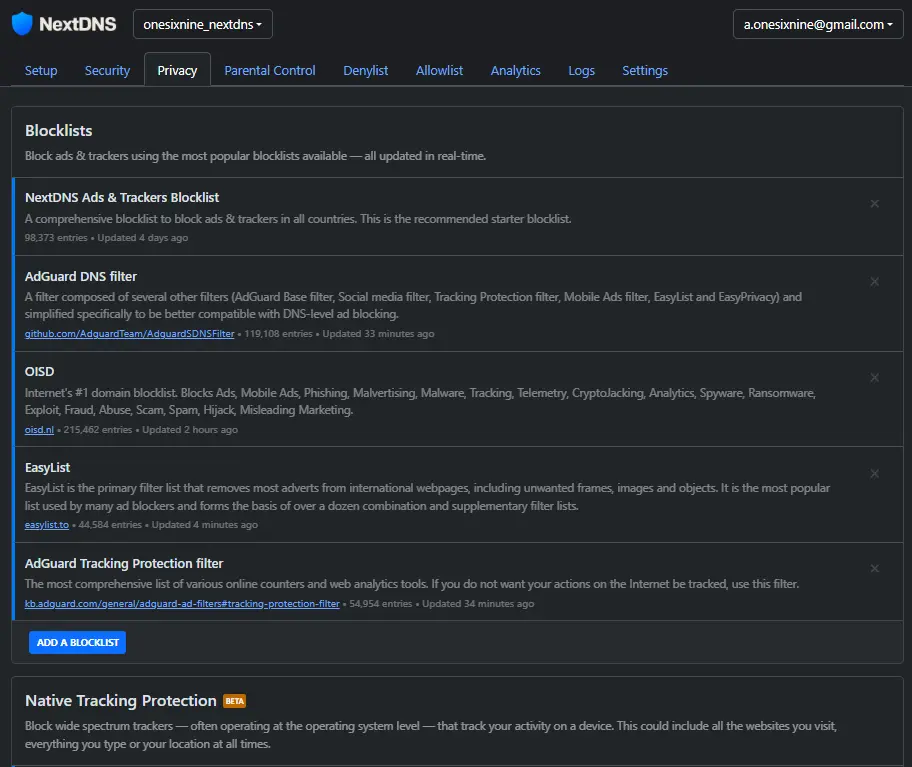Click the '215,462 entries' text
Viewport: 912px width, 767px height.
pos(98,430)
